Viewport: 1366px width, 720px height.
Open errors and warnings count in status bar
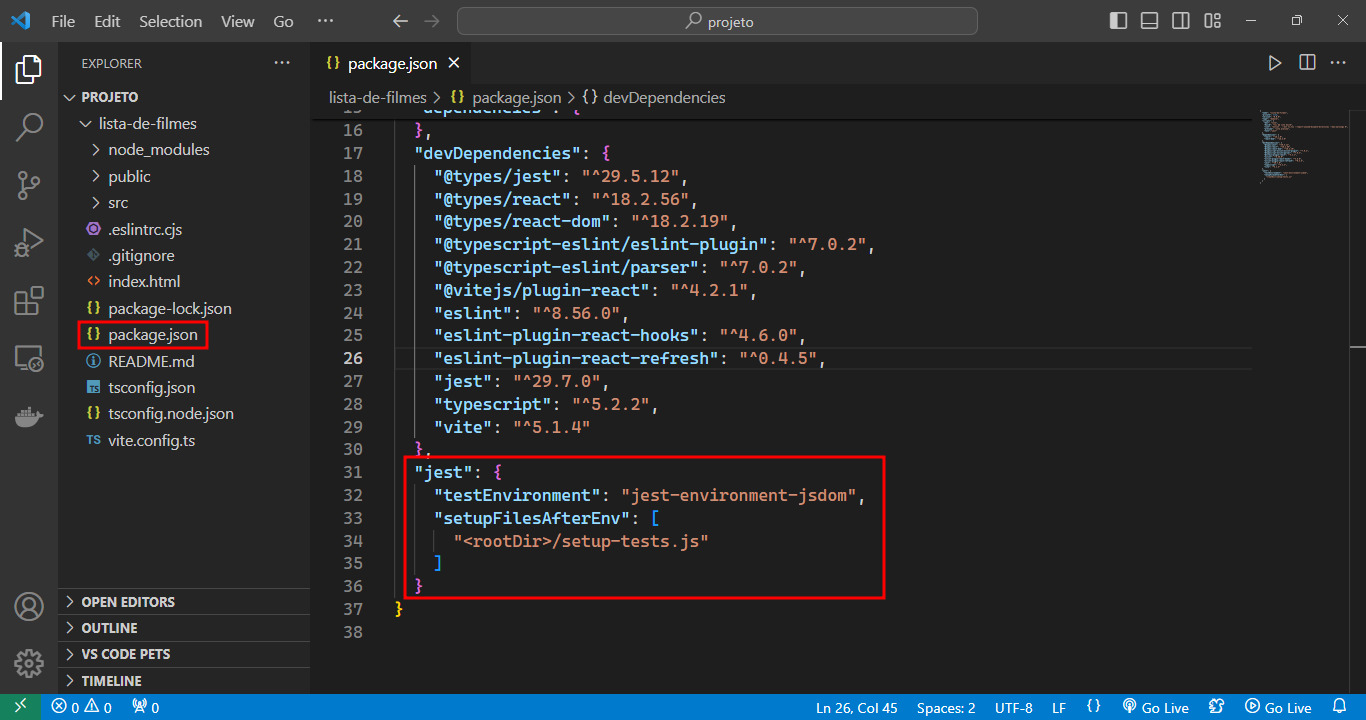click(x=82, y=707)
